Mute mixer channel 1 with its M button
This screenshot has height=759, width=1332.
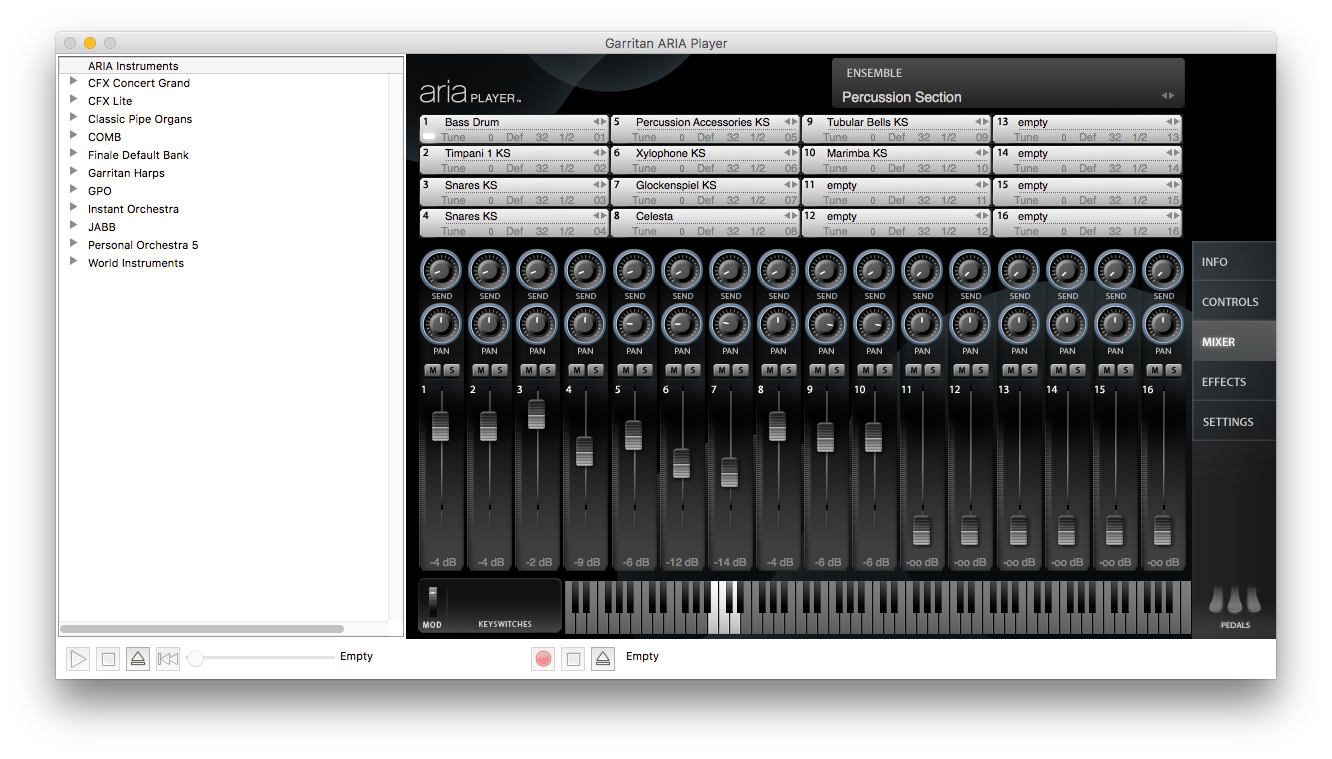pos(432,370)
